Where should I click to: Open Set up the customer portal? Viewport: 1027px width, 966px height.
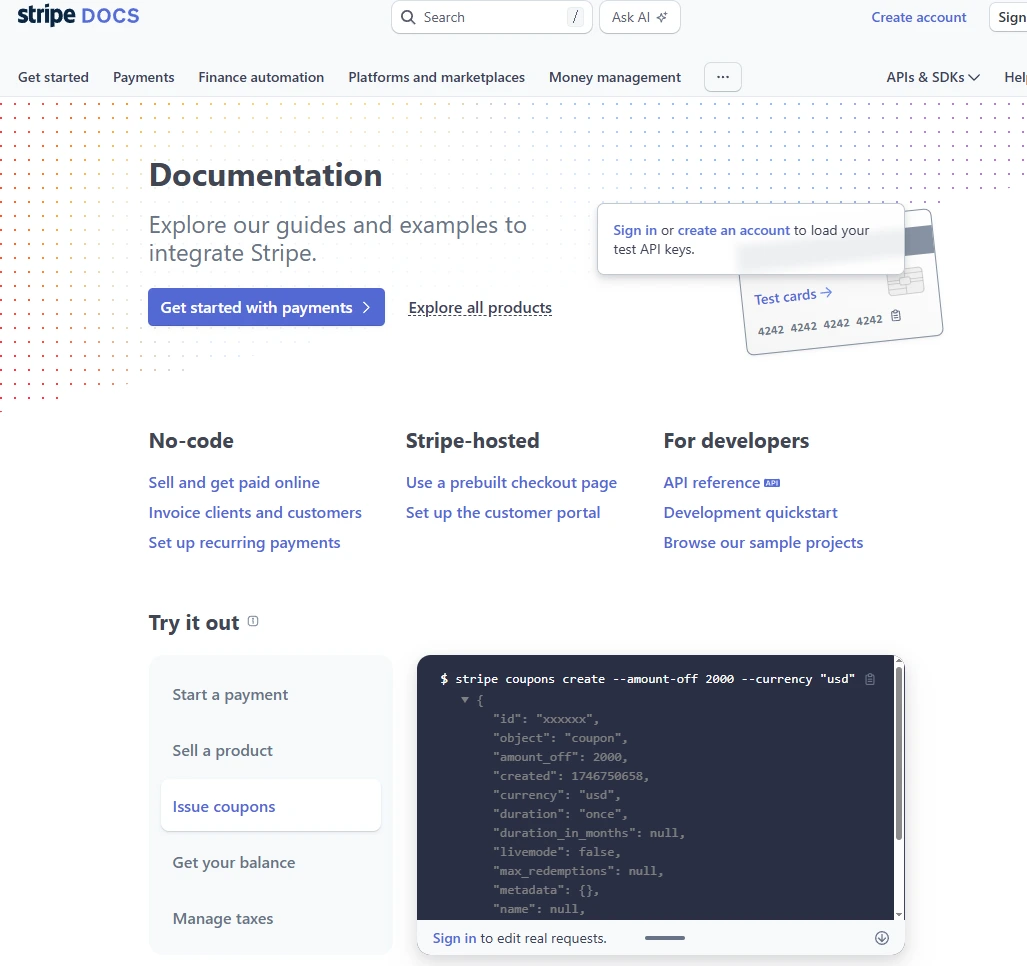(x=503, y=513)
